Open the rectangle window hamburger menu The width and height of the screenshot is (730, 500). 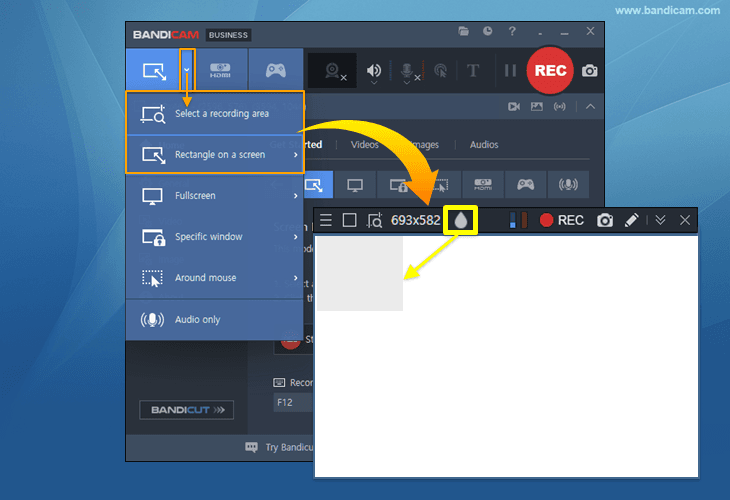click(x=326, y=220)
